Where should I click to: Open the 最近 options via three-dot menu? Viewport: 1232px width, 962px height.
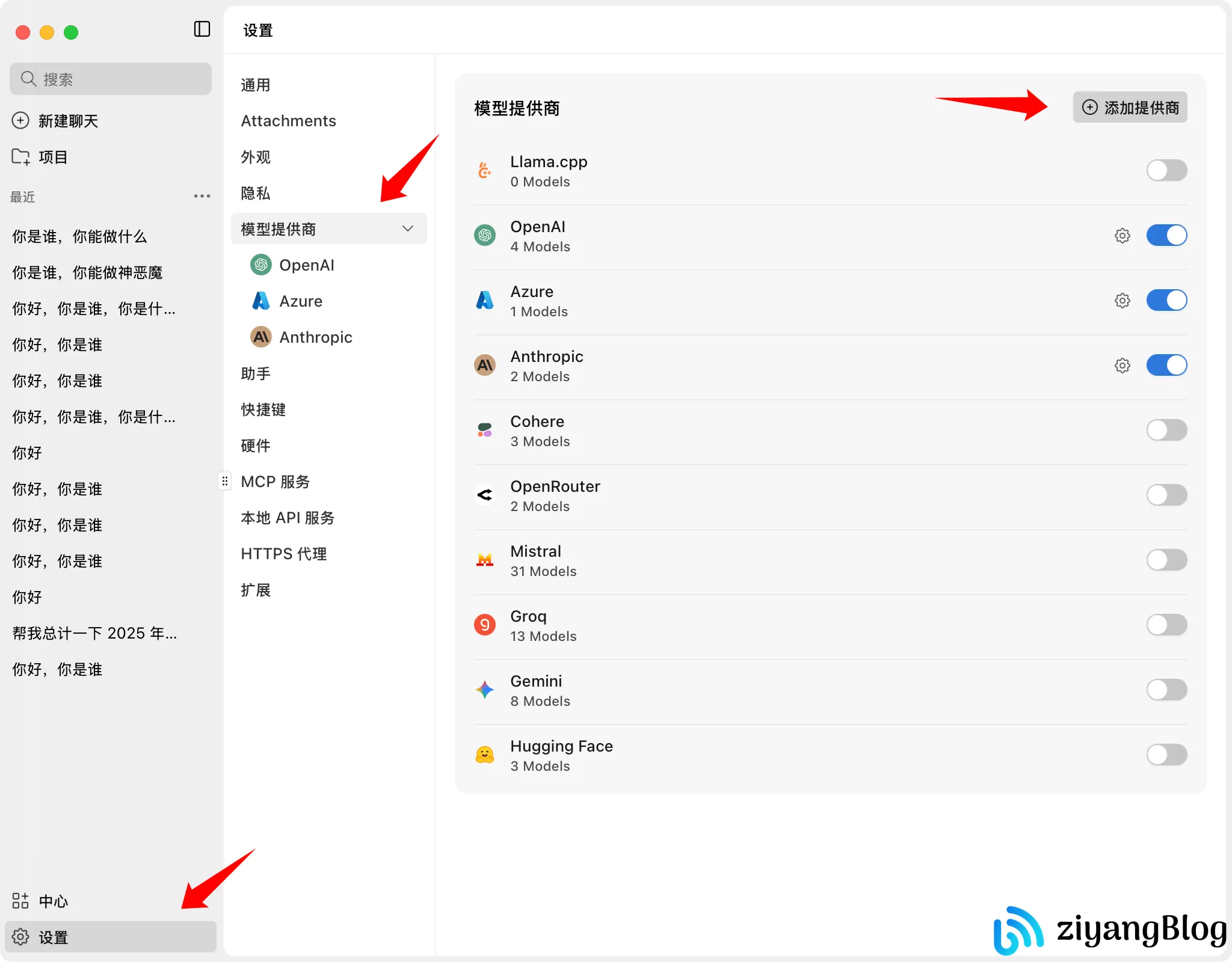click(x=202, y=196)
